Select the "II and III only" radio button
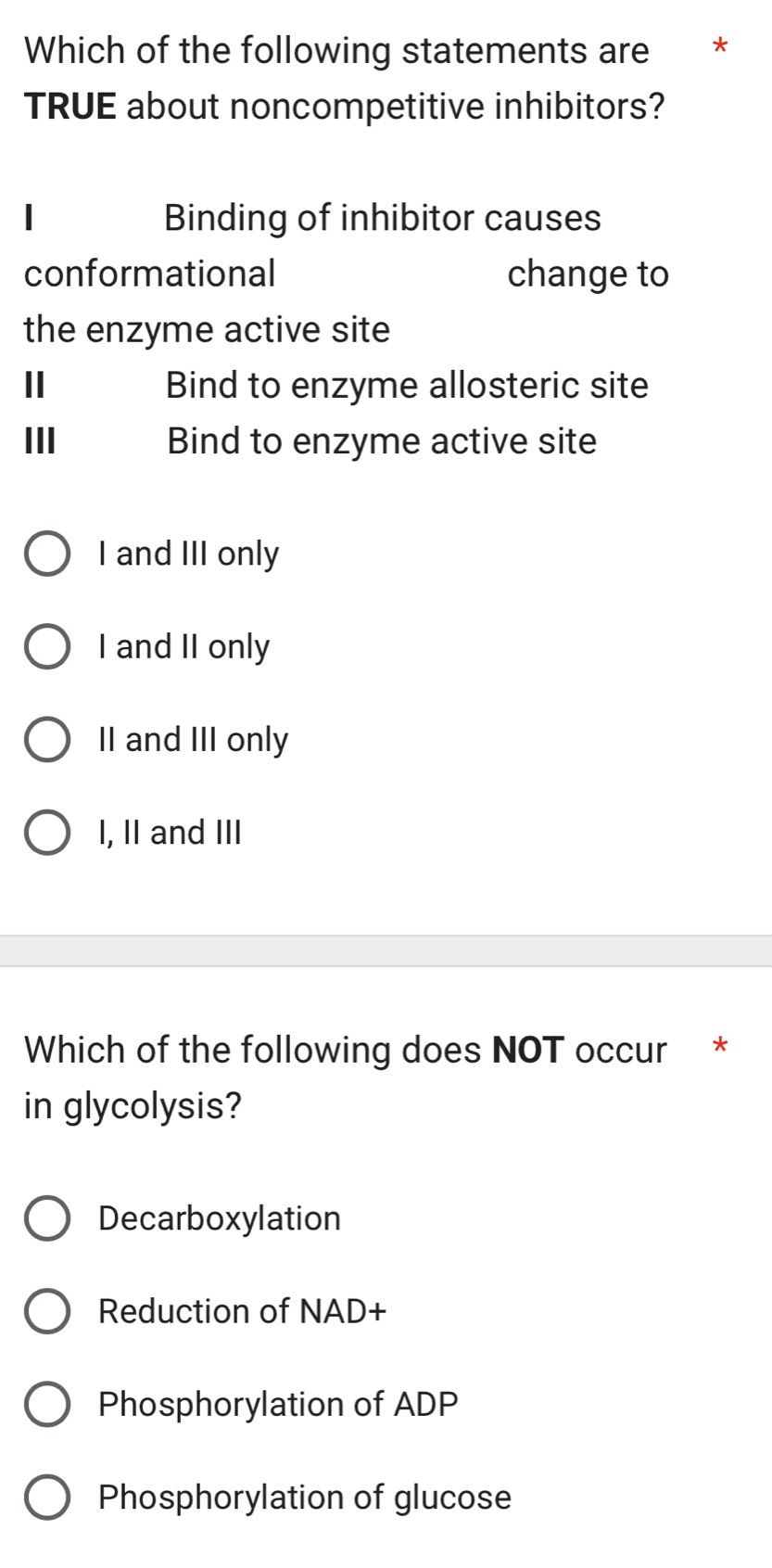772x1568 pixels. [x=47, y=739]
